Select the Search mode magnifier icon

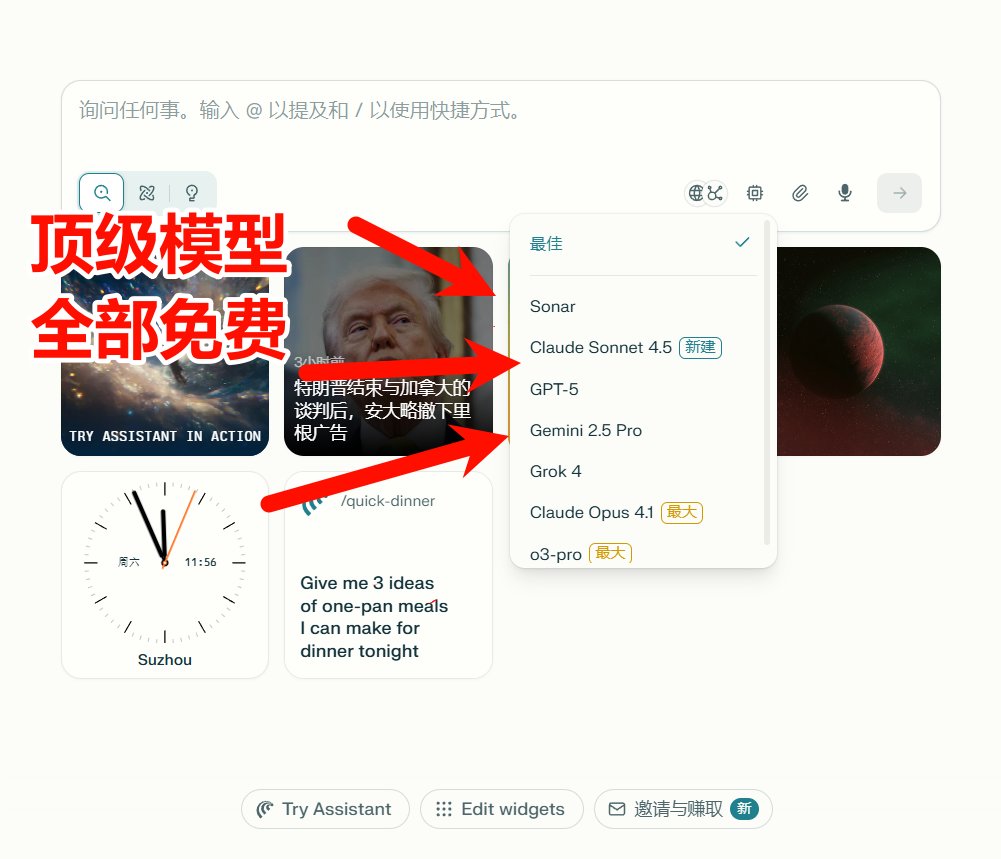pos(102,192)
